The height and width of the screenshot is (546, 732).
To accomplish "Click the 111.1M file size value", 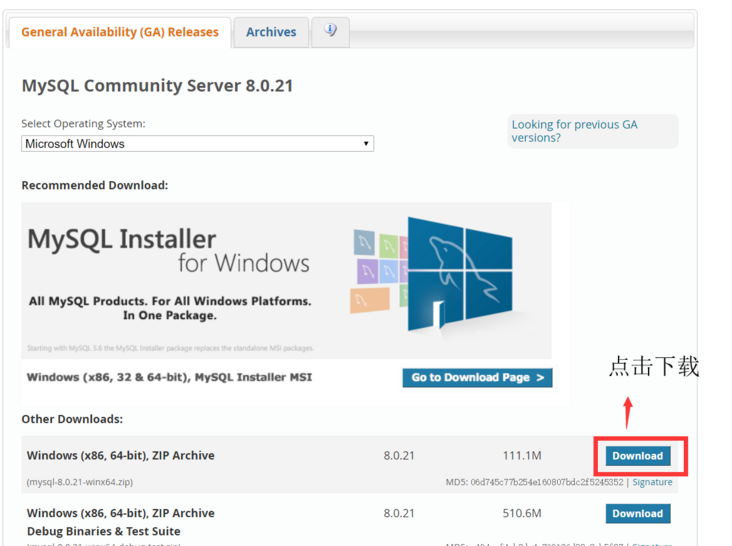I will point(522,455).
